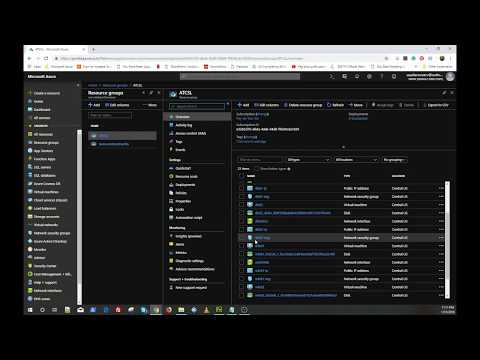Tick checkbox of the bottom Disk row
The width and height of the screenshot is (480, 360).
point(241,295)
